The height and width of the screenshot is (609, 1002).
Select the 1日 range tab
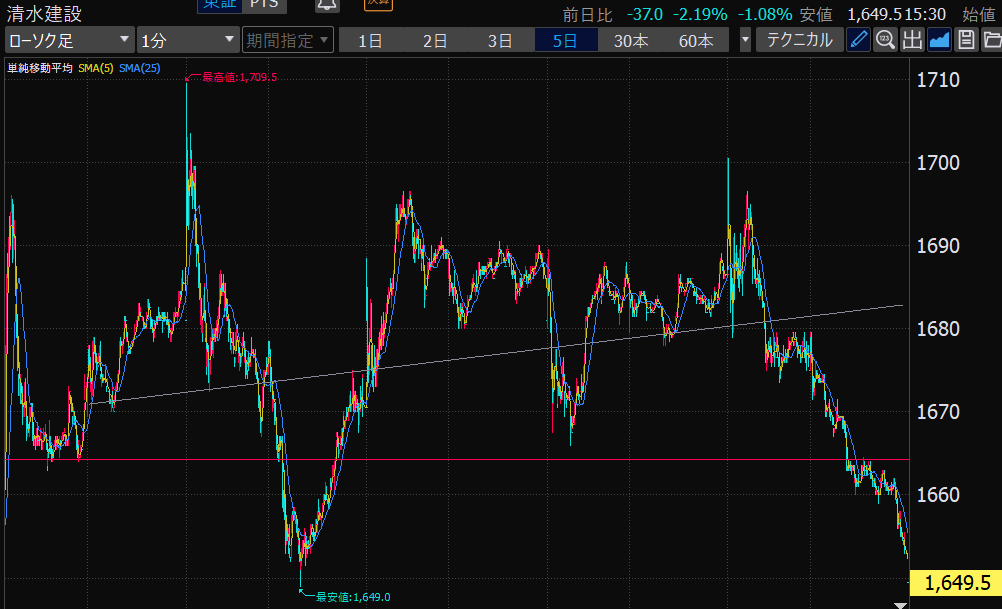[370, 40]
